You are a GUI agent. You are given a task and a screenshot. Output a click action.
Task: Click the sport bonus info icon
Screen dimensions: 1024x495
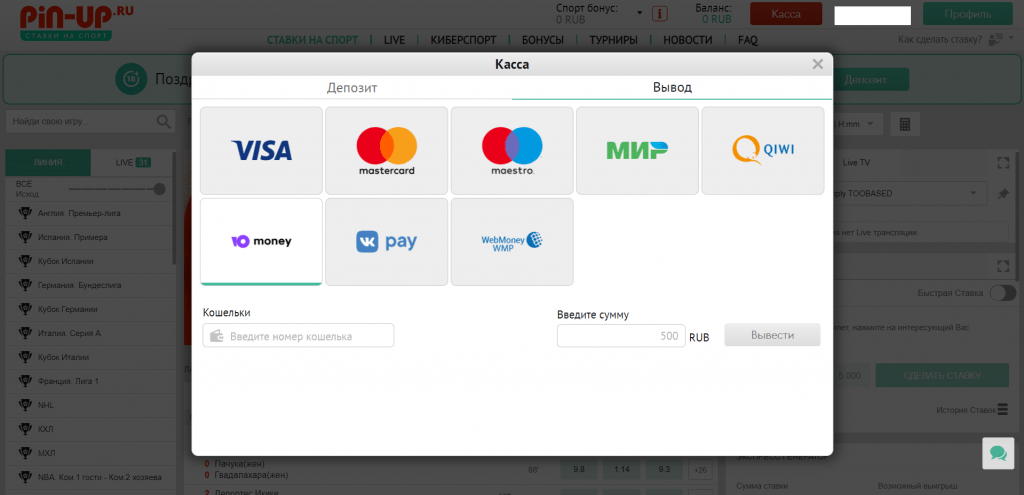(x=660, y=13)
